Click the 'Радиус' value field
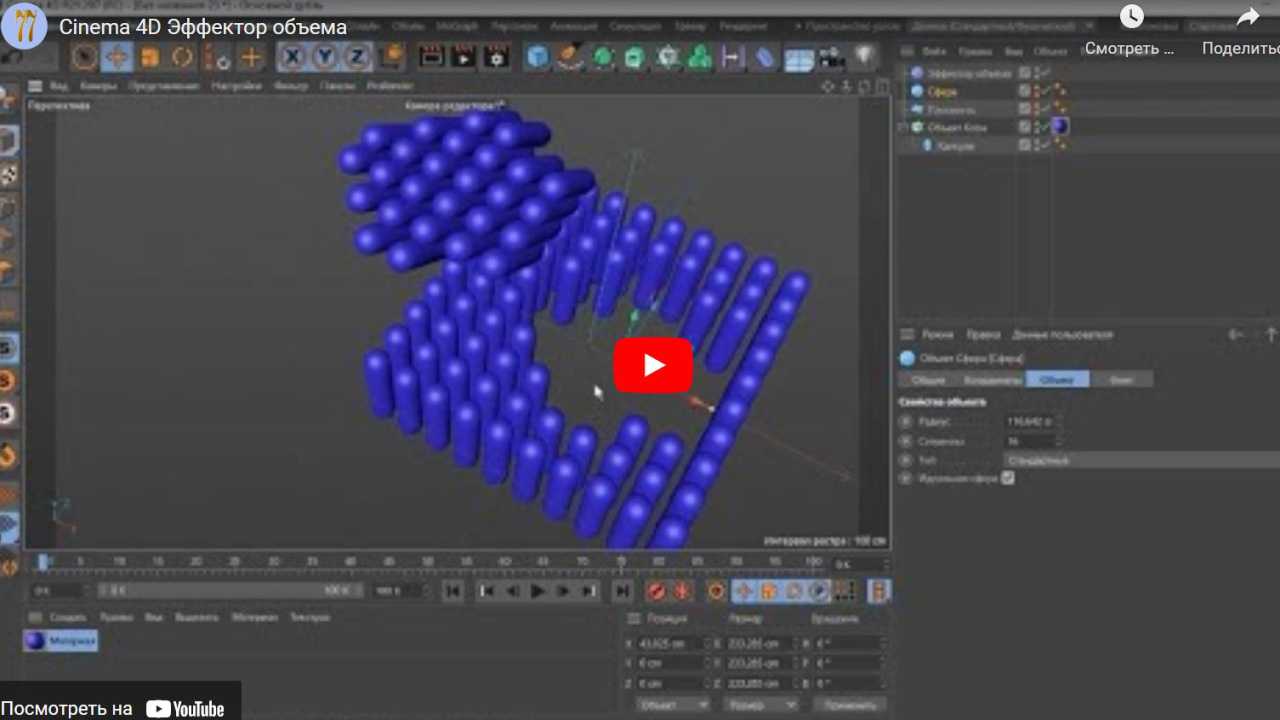This screenshot has height=720, width=1280. click(x=1029, y=422)
